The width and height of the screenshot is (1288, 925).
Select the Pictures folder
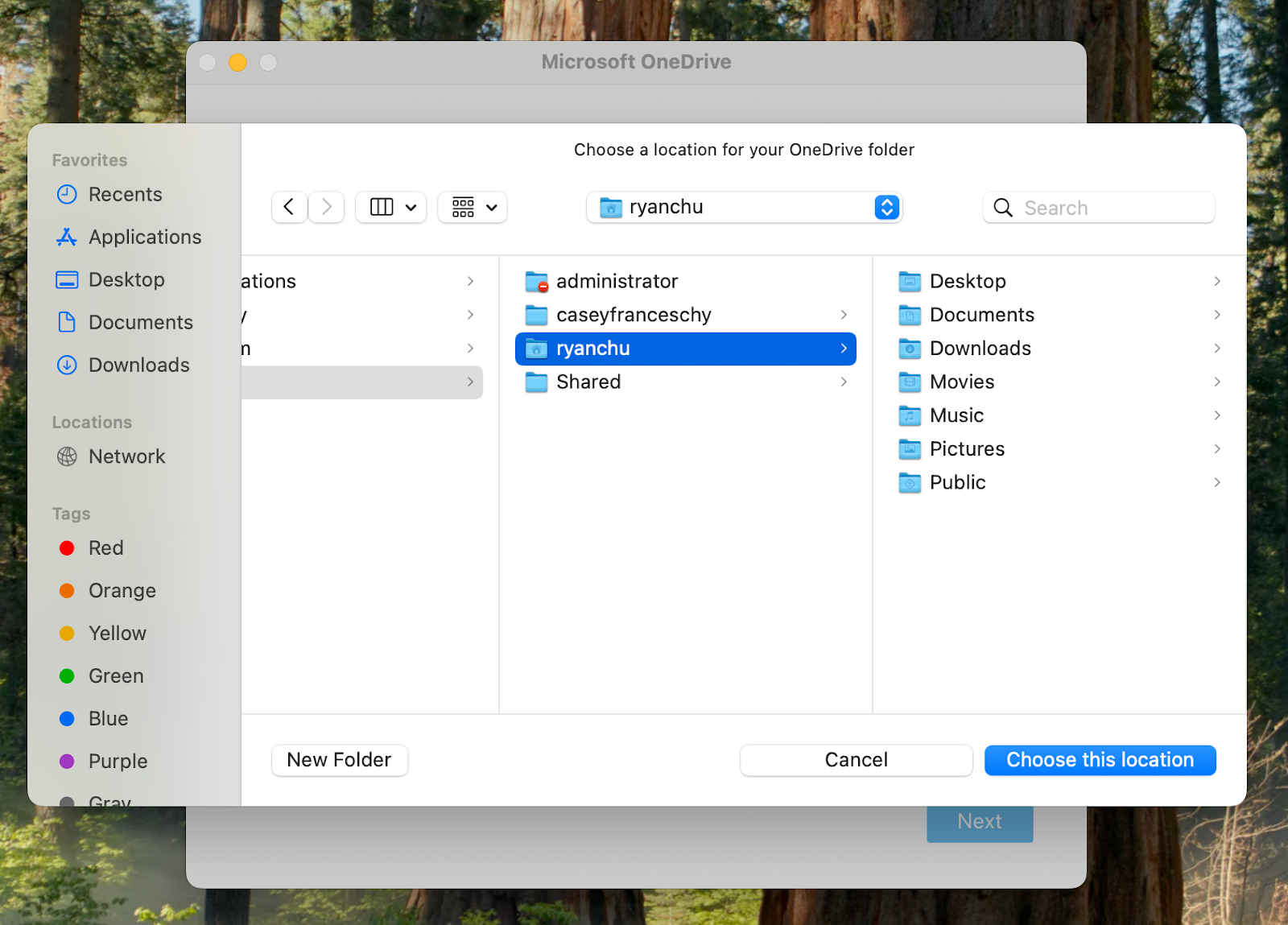point(1060,449)
